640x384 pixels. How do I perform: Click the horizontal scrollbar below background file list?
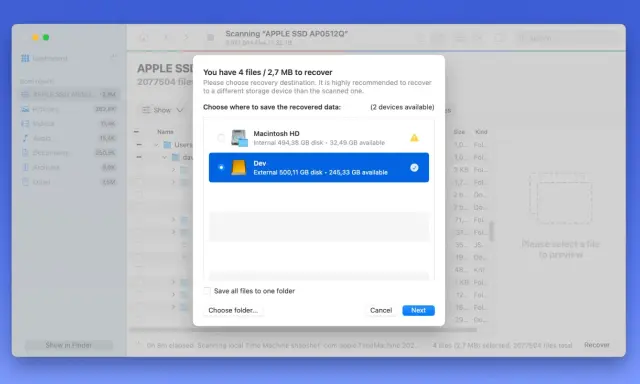click(303, 330)
